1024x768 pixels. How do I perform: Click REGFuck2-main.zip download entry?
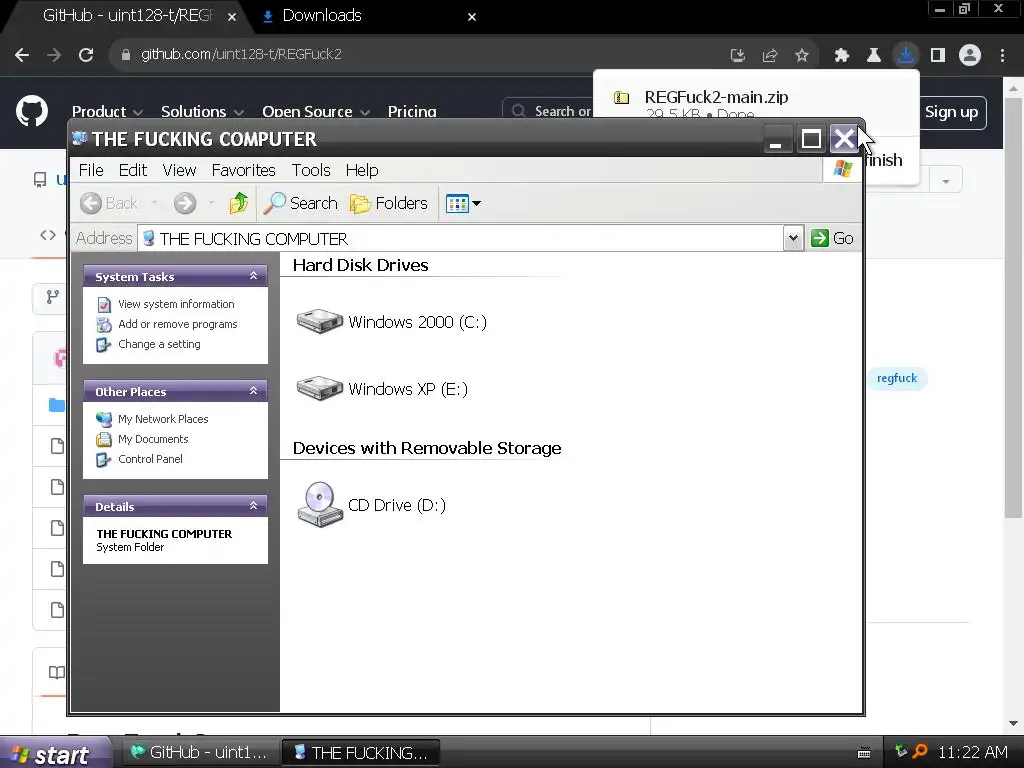point(716,97)
